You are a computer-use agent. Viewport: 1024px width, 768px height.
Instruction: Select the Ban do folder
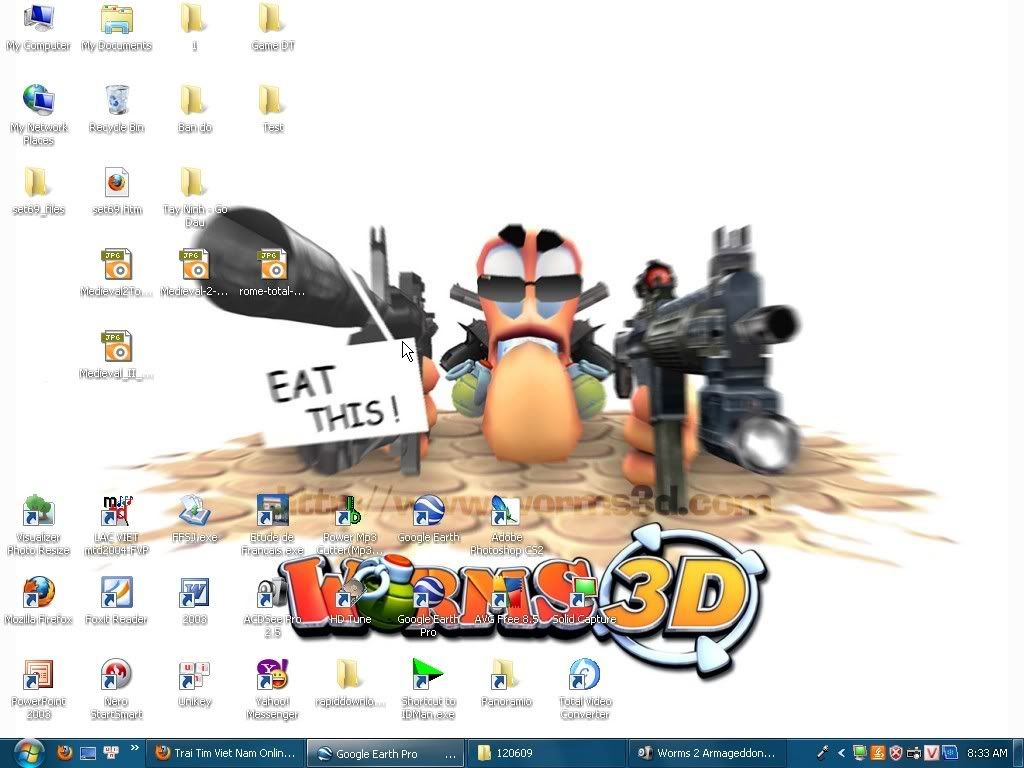(x=194, y=109)
